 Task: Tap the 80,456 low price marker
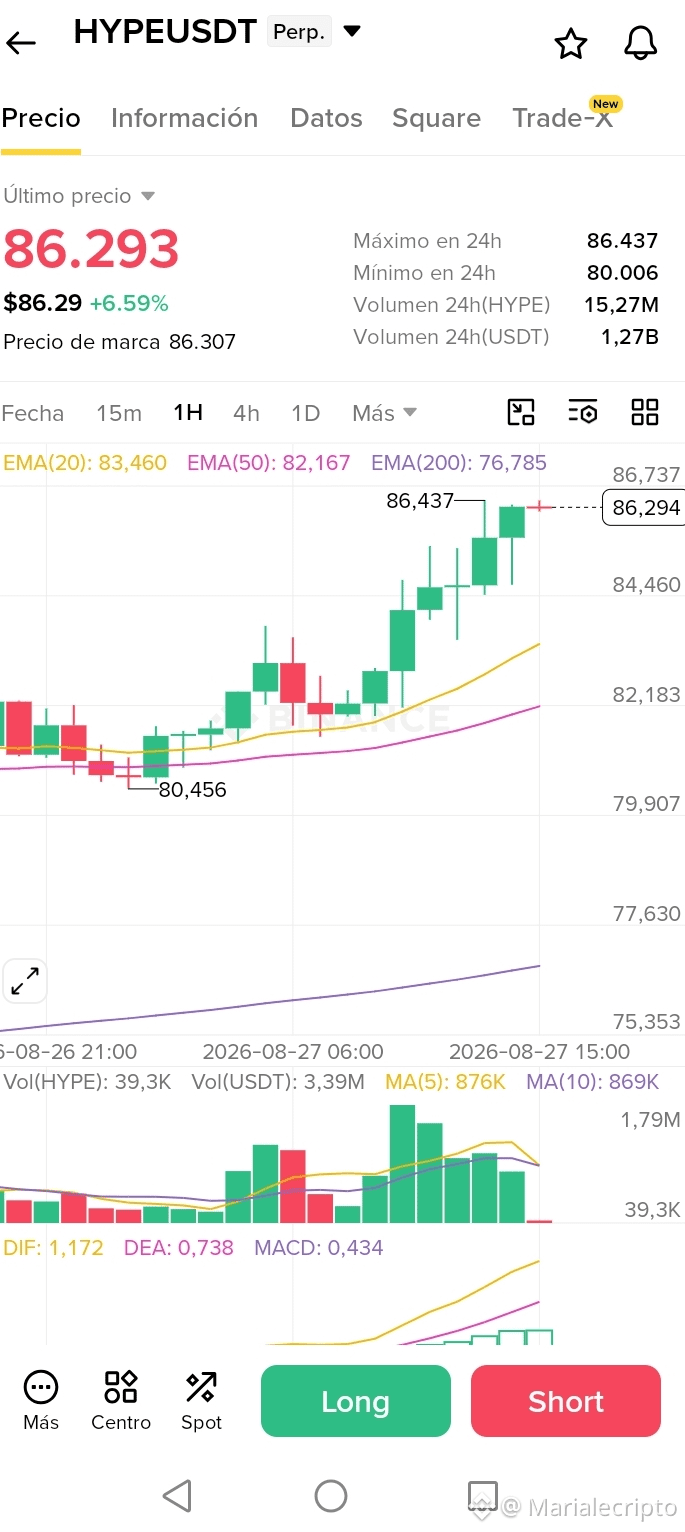click(193, 790)
